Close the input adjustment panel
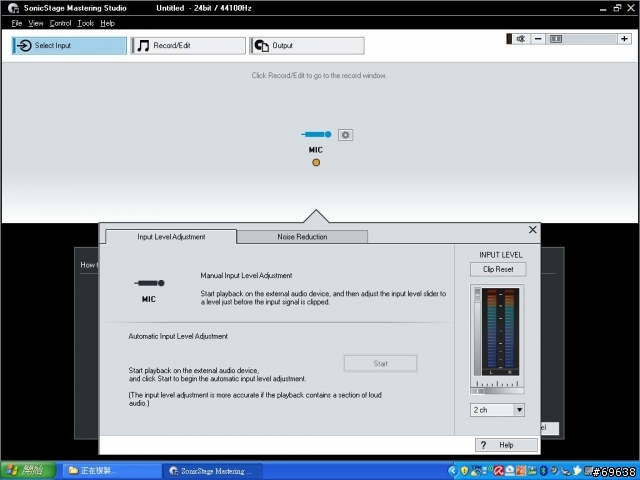Viewport: 640px width, 480px height. 533,230
